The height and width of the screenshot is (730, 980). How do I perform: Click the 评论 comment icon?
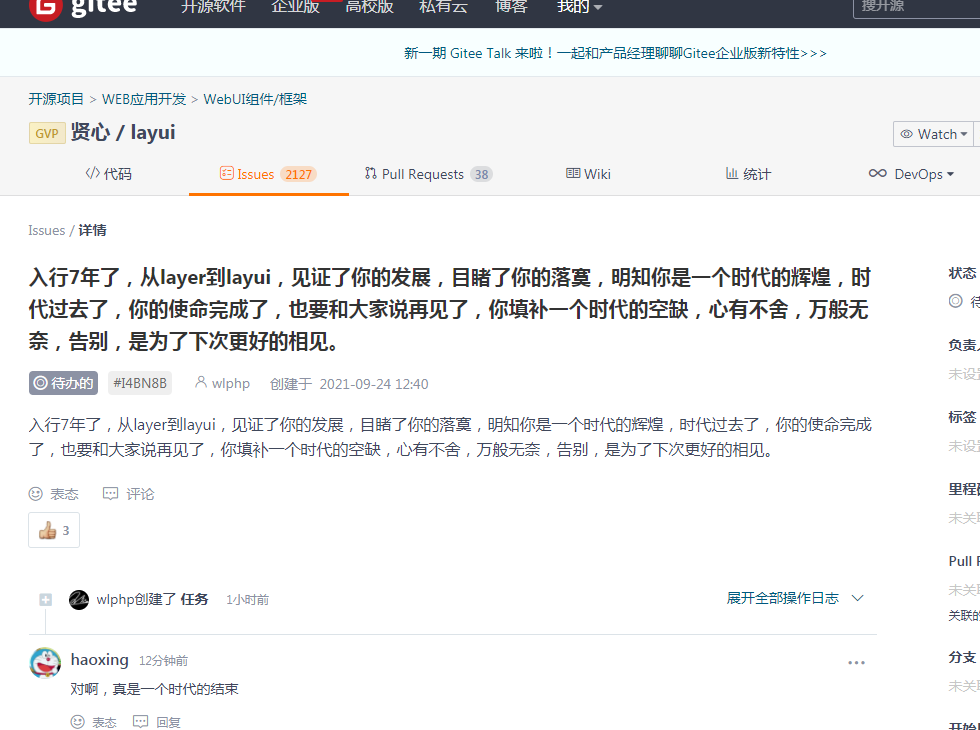coord(111,494)
